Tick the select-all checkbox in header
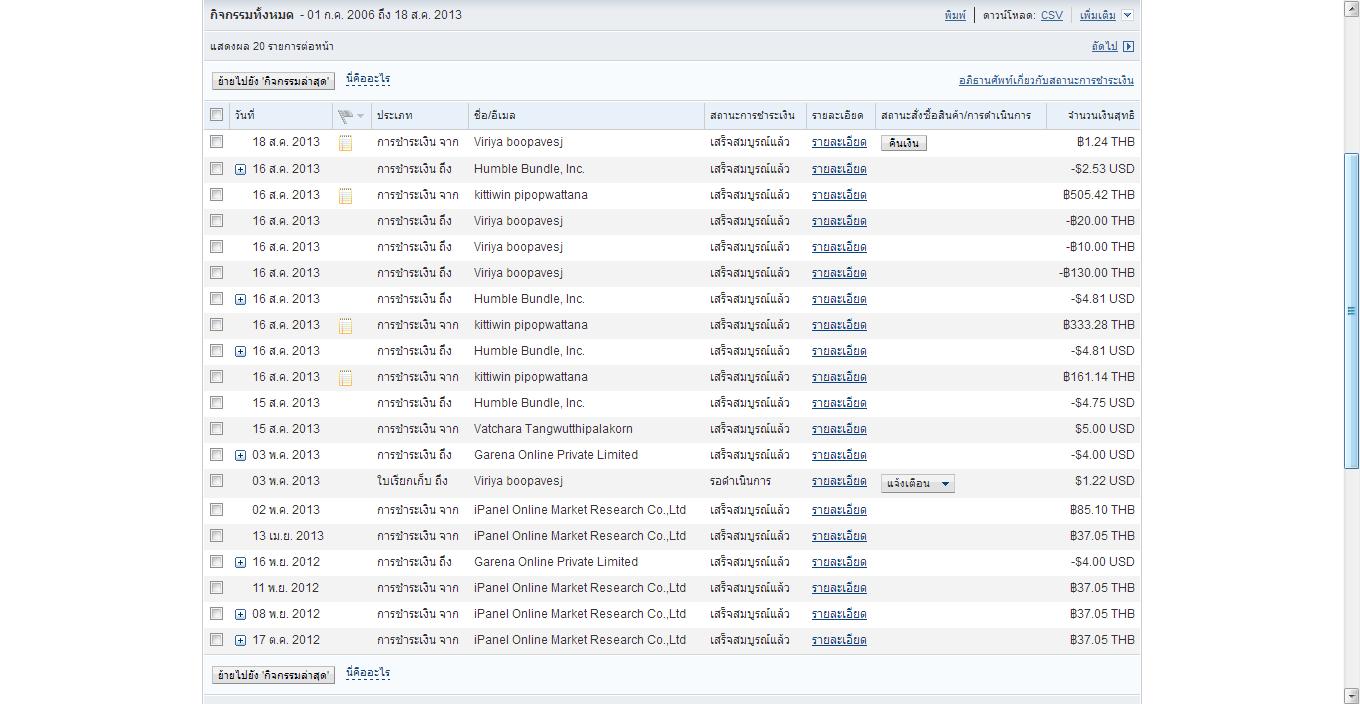Image resolution: width=1360 pixels, height=704 pixels. [x=216, y=115]
